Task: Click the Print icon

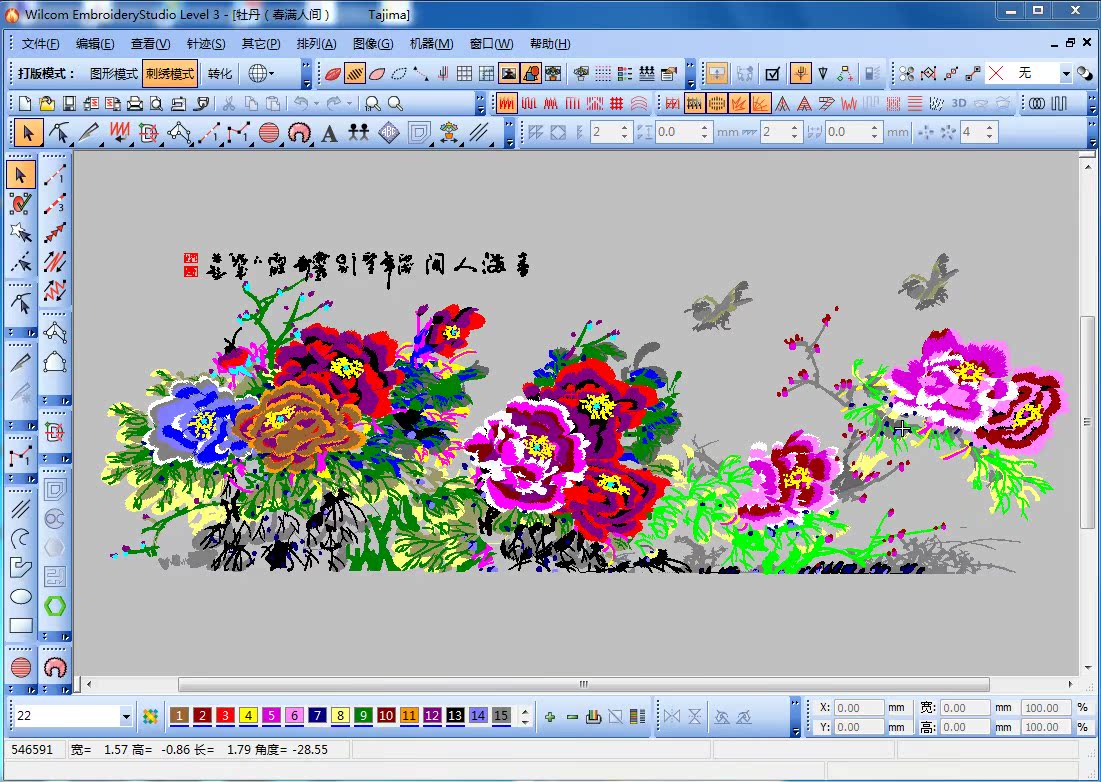Action: pos(134,104)
